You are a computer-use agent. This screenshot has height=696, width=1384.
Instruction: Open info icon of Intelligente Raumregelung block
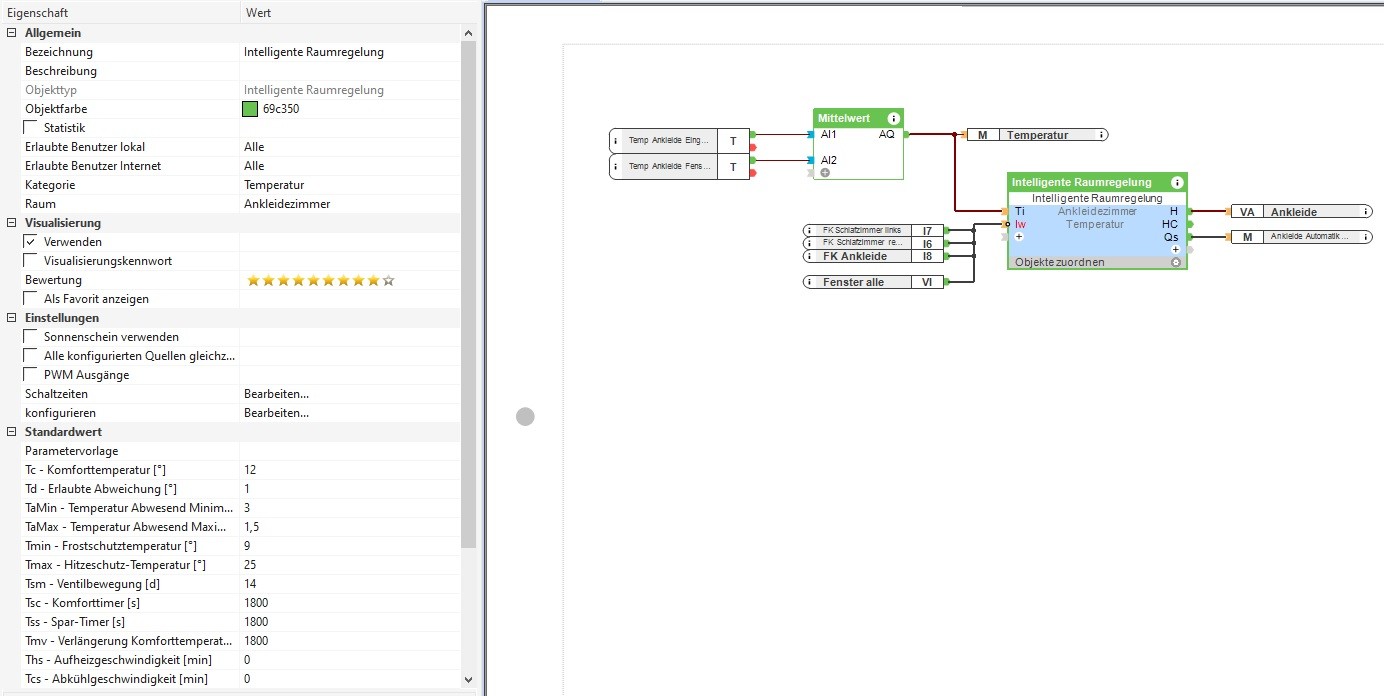tap(1177, 183)
